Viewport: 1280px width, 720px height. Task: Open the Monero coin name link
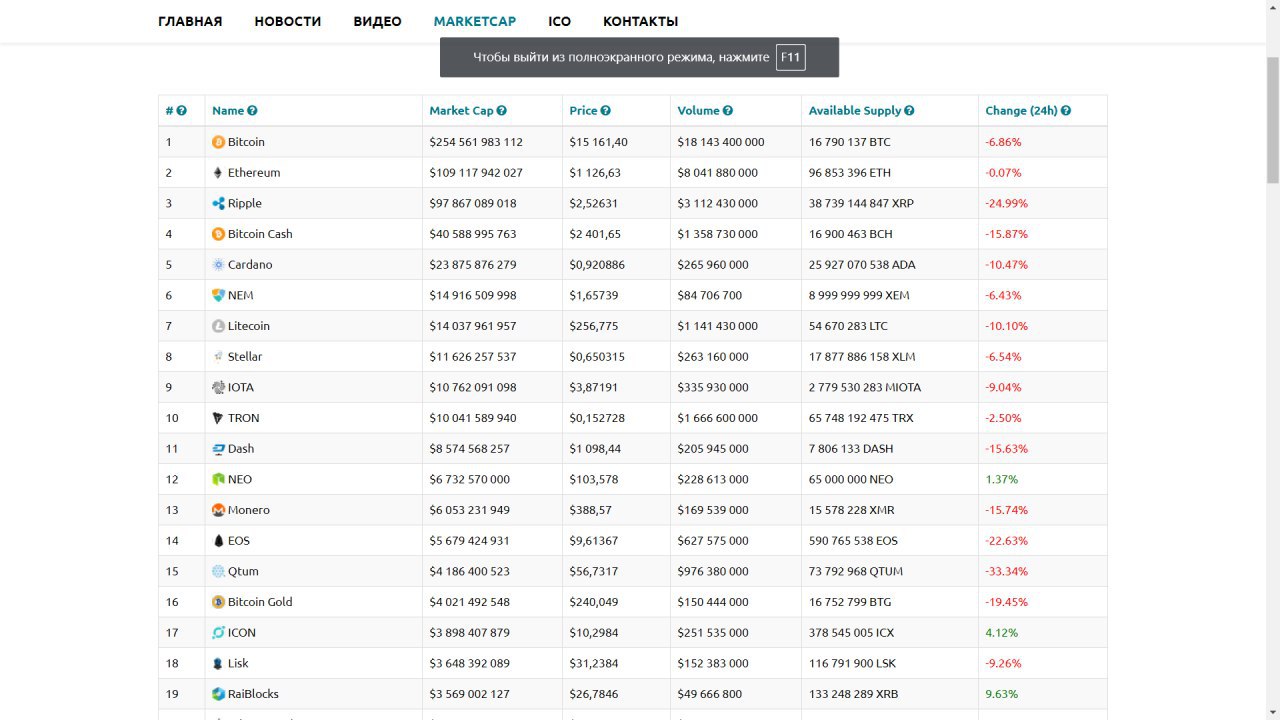249,510
